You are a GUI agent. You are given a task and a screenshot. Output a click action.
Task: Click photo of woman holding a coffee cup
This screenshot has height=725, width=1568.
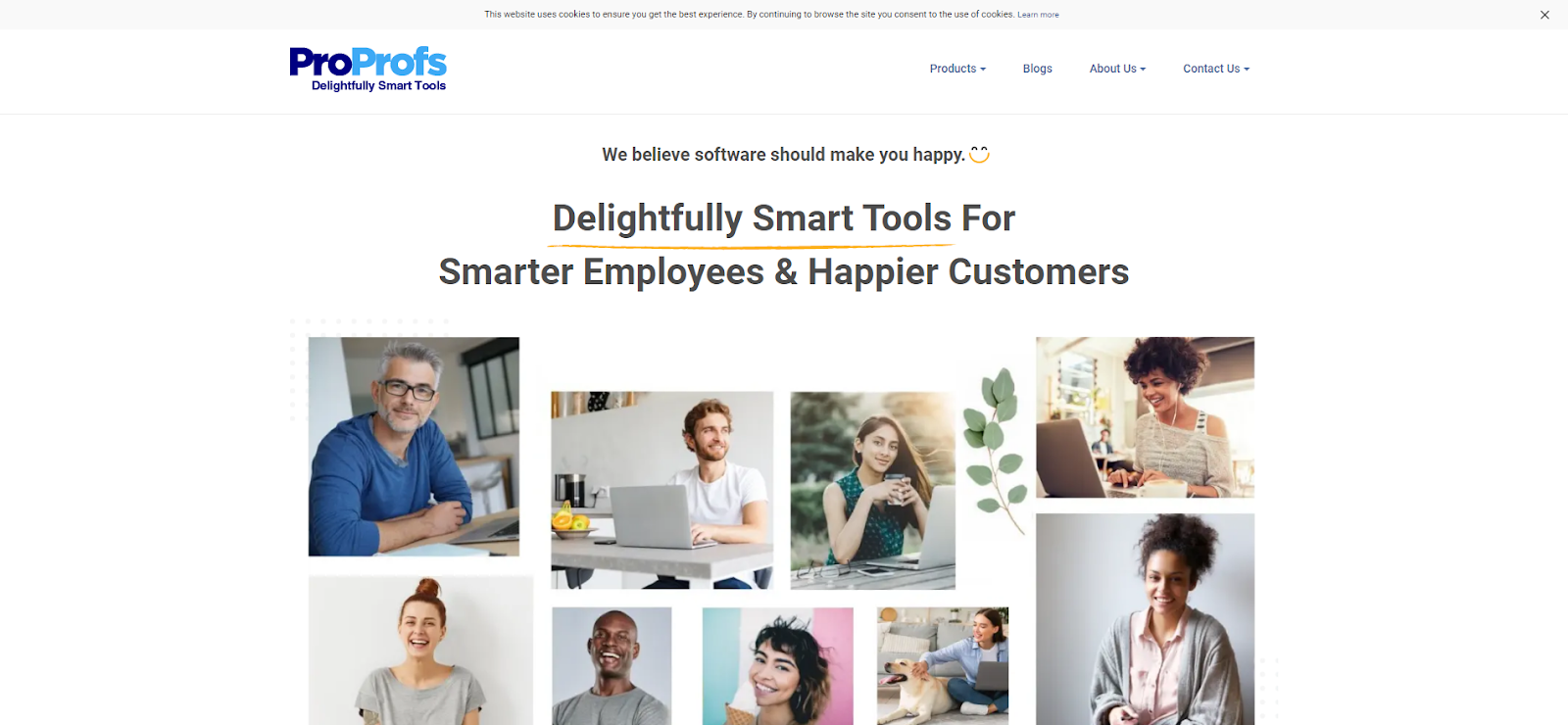(872, 490)
